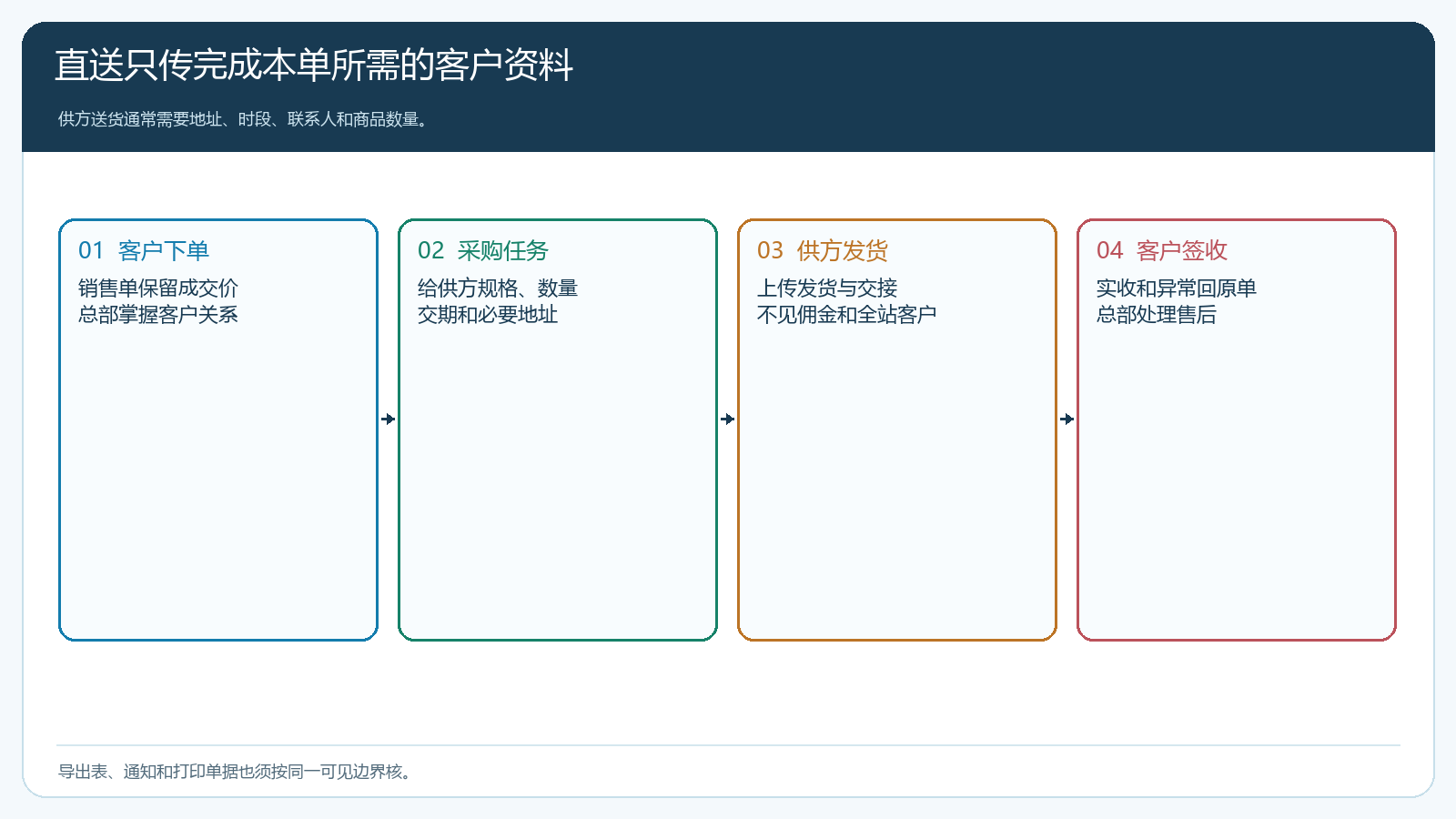Click the arrow between steps 01 and 02
Image resolution: width=1456 pixels, height=819 pixels.
point(389,419)
